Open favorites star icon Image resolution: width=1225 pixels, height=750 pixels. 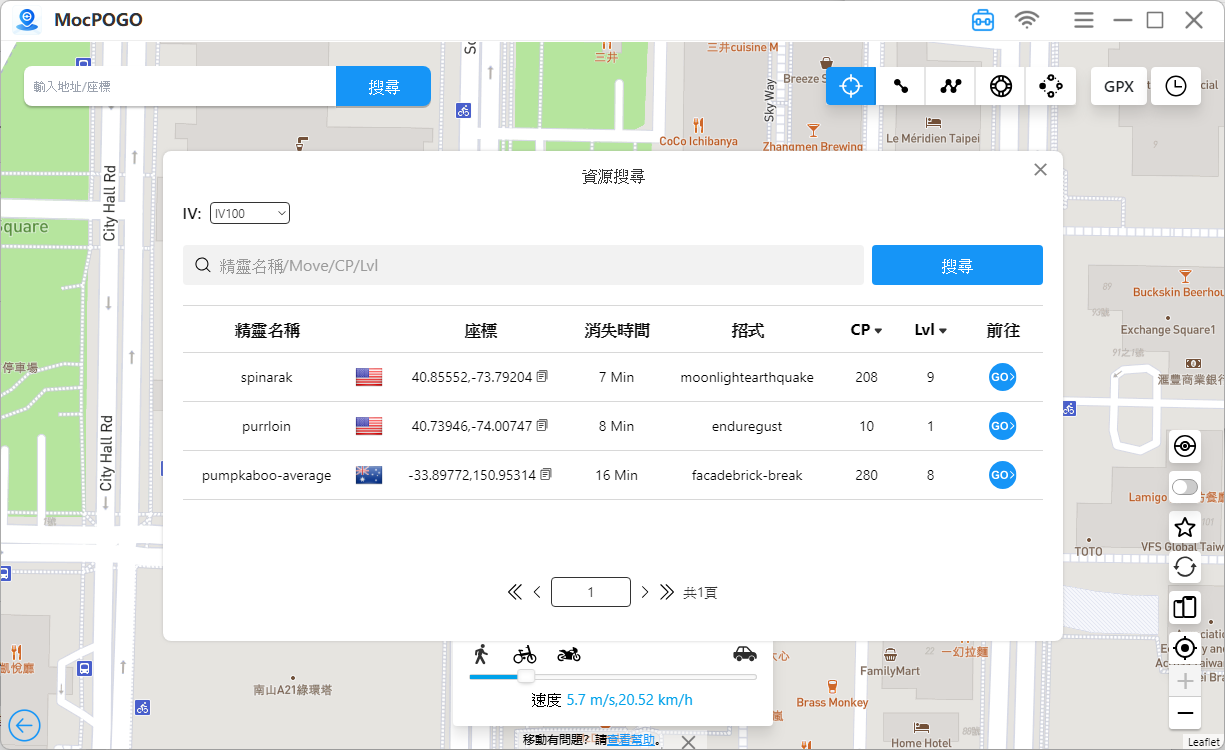1185,527
